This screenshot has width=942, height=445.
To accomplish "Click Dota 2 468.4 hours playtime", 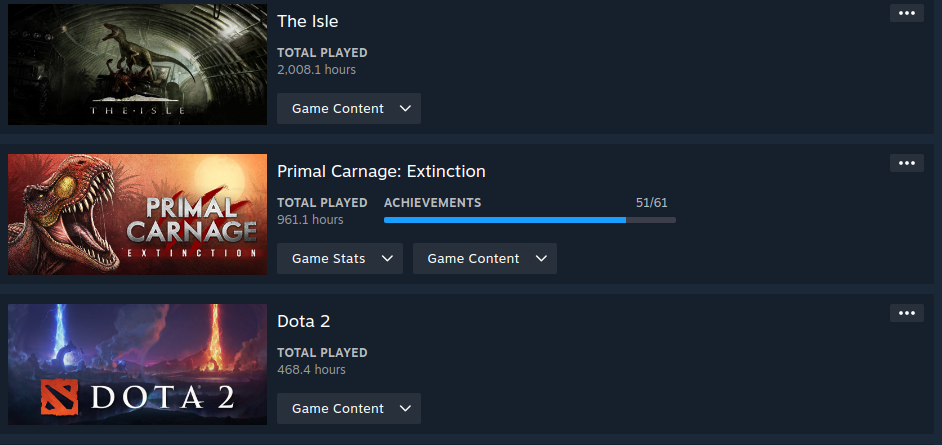I will pyautogui.click(x=311, y=370).
